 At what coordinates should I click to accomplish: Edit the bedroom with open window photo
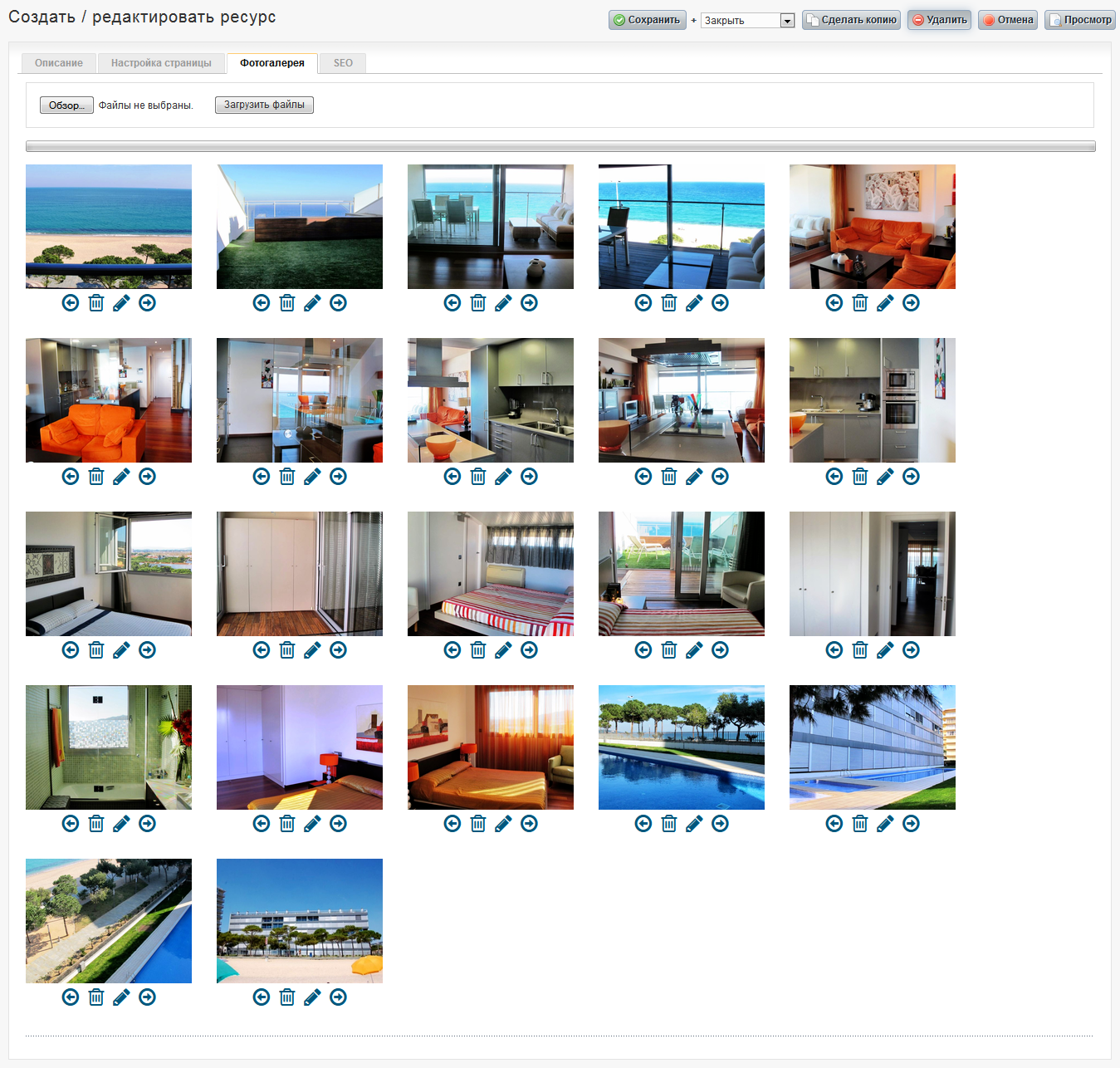pyautogui.click(x=121, y=650)
